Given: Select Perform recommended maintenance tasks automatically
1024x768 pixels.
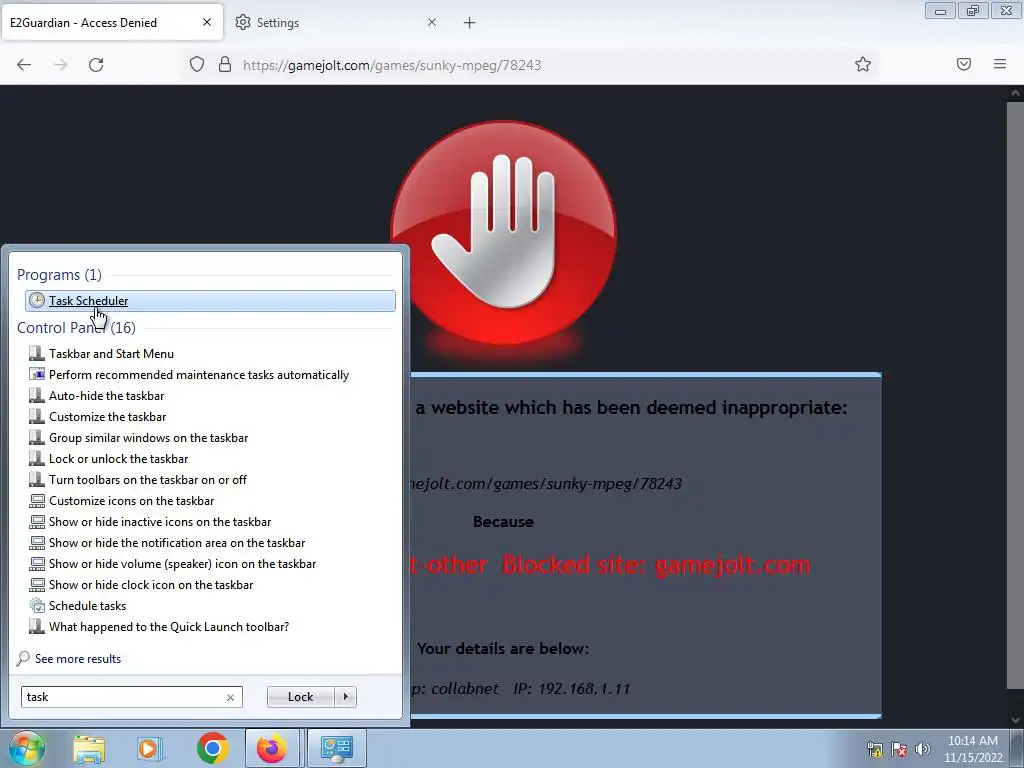Looking at the screenshot, I should 199,374.
